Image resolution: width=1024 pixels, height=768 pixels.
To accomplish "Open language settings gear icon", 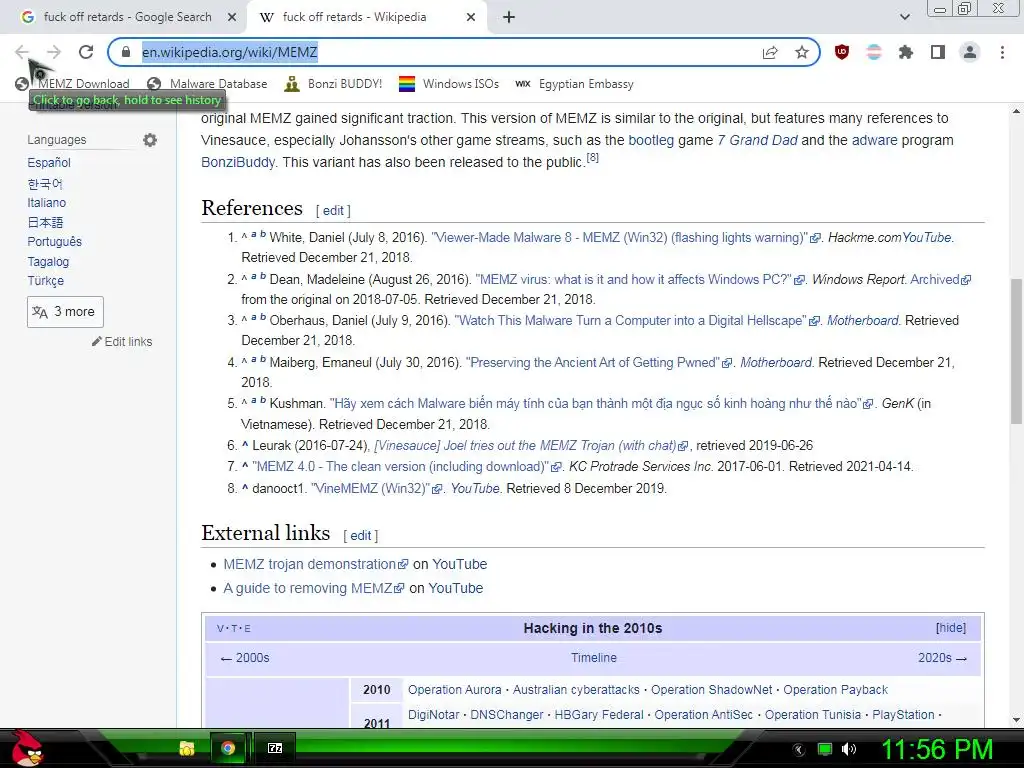I will pos(150,140).
